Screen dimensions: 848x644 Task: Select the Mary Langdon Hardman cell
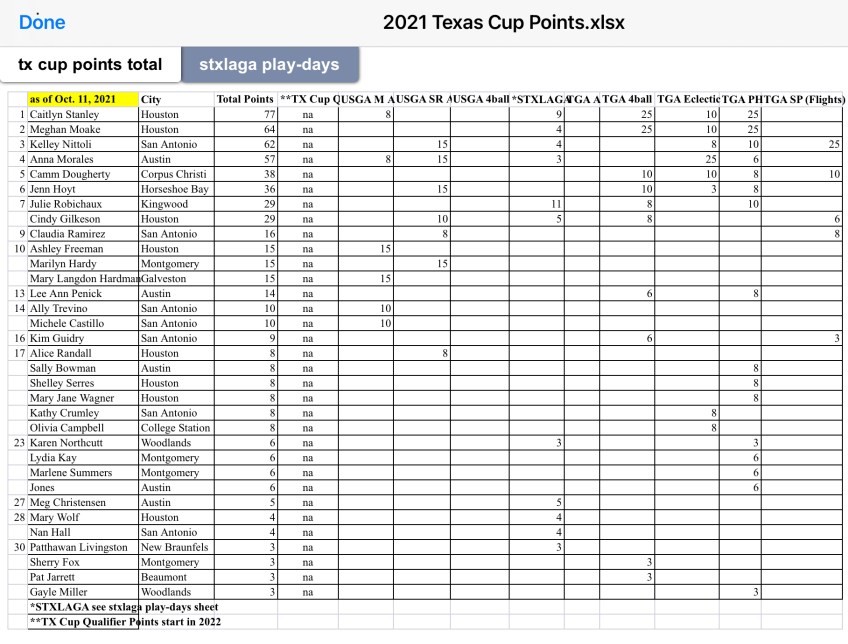coord(84,279)
